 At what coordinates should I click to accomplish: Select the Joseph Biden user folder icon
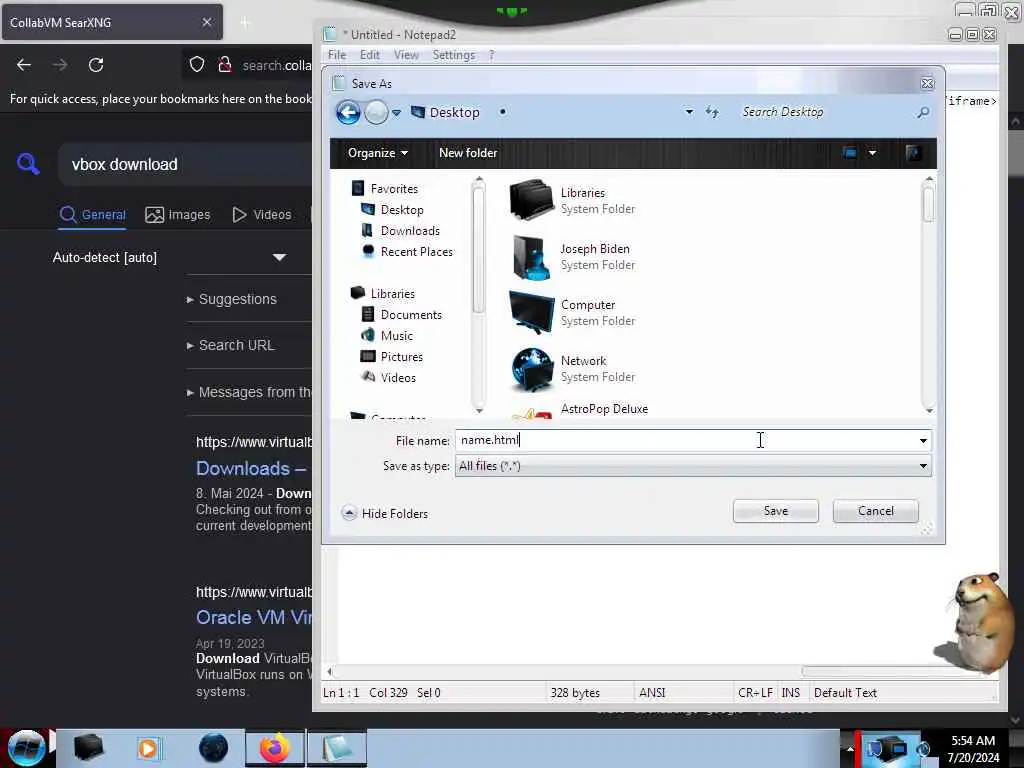[x=532, y=257]
